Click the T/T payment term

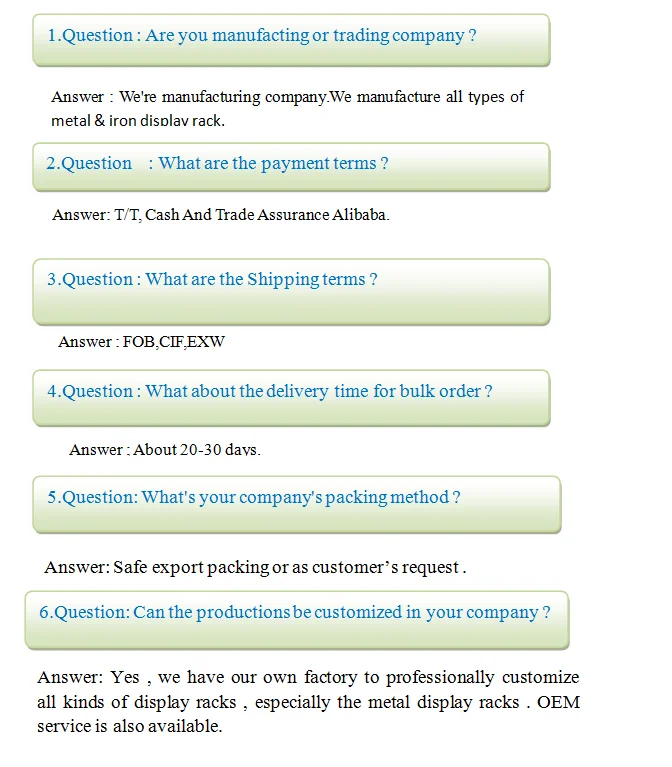point(126,215)
